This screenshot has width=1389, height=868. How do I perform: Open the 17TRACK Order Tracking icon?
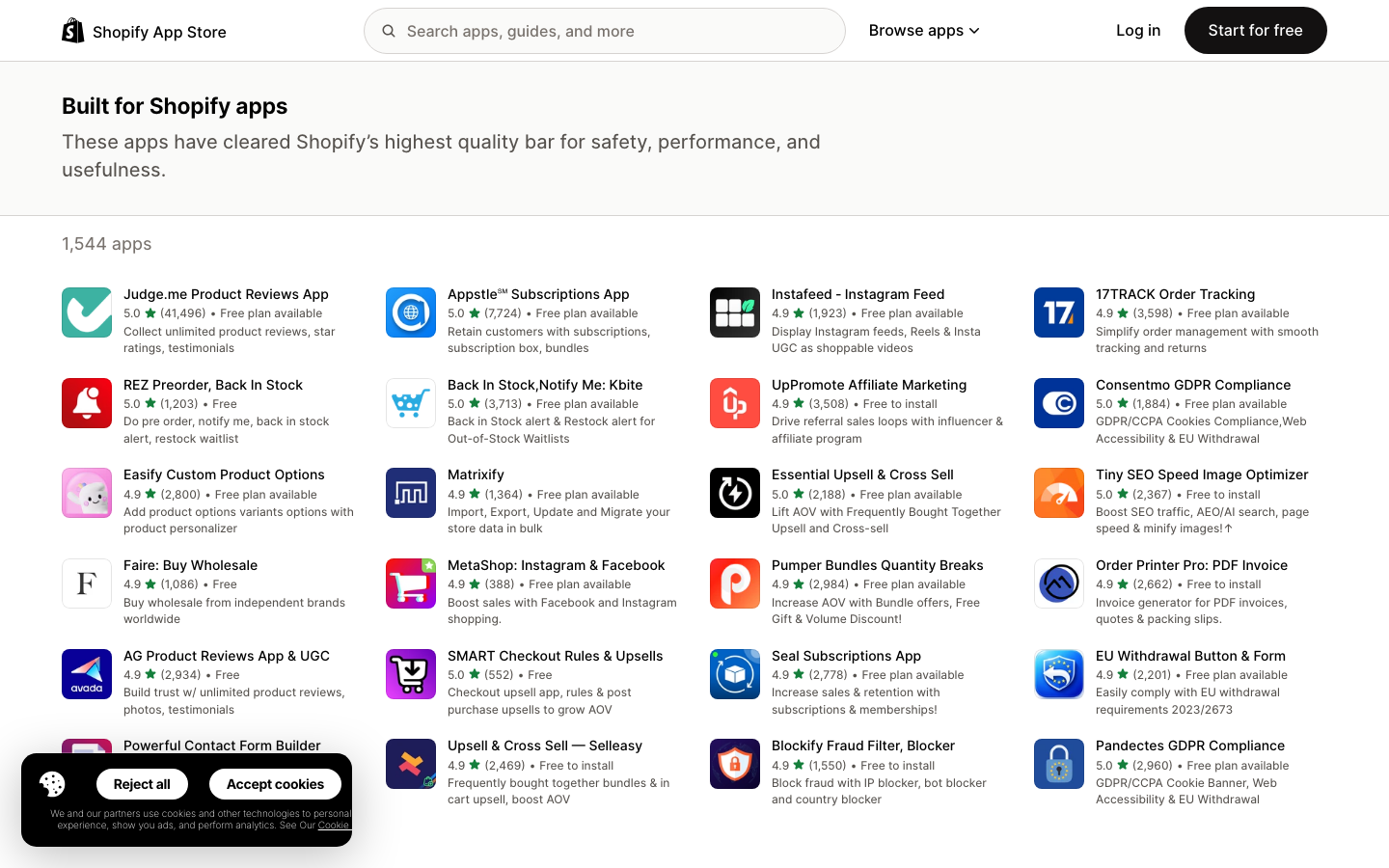point(1059,312)
